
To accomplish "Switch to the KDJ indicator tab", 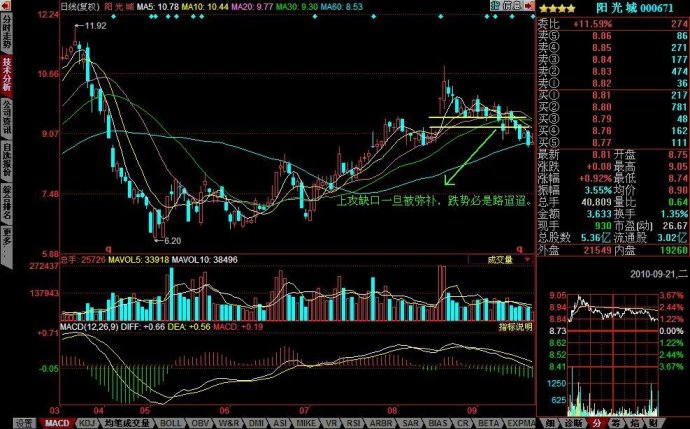I will 88,424.
